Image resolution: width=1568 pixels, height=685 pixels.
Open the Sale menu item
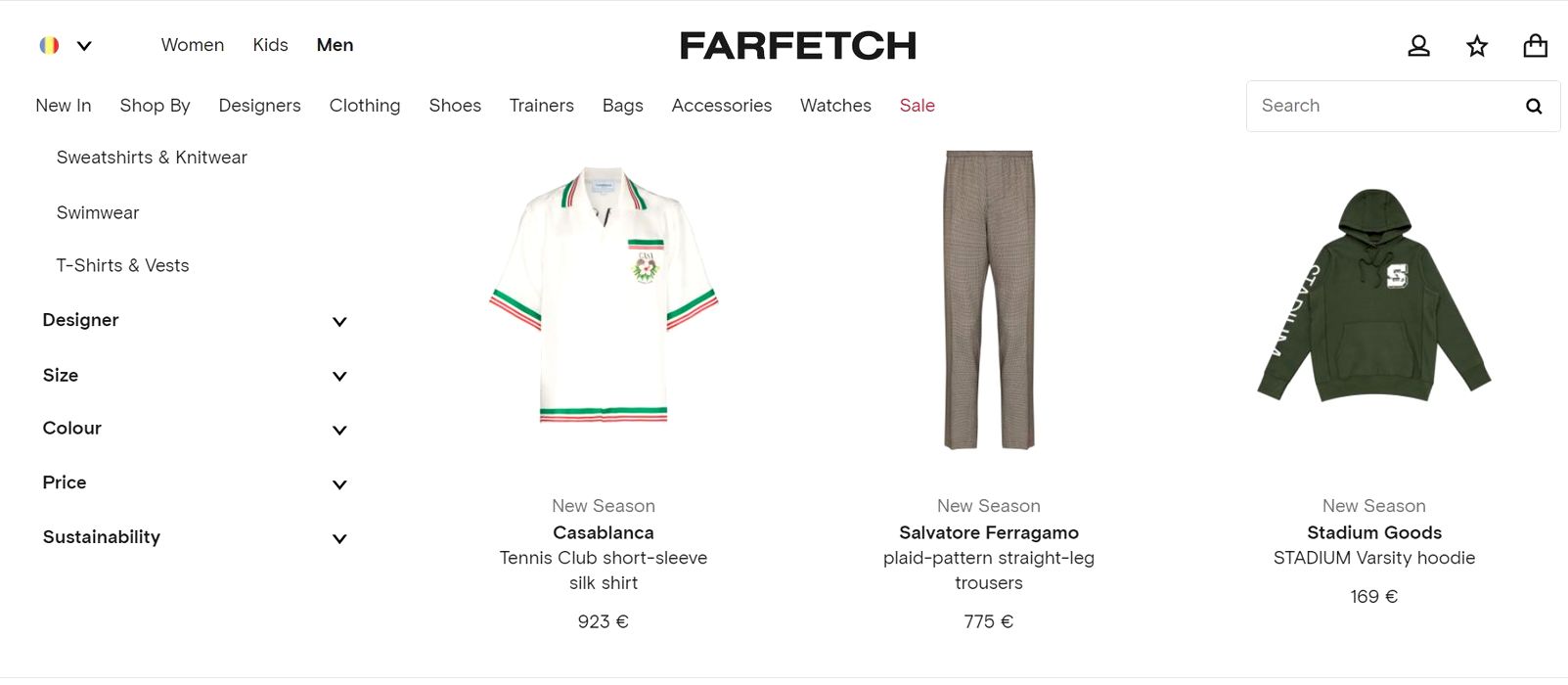(918, 106)
